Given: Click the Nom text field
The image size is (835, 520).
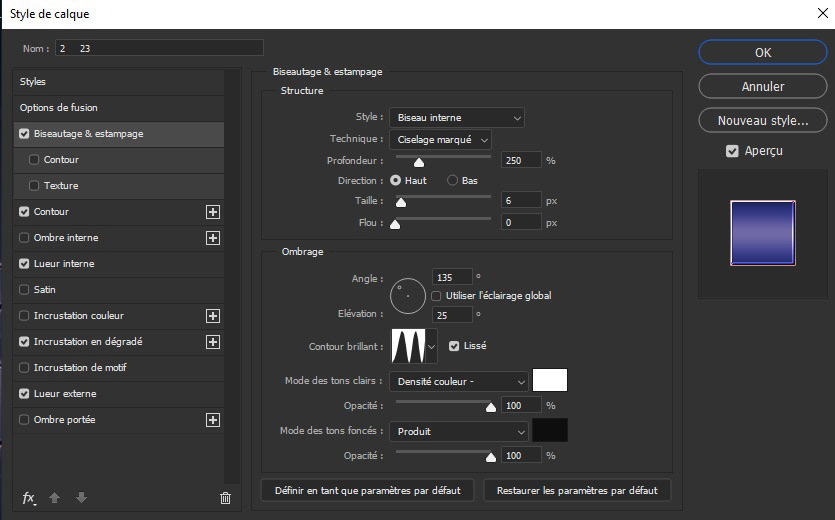Looking at the screenshot, I should click(x=159, y=48).
